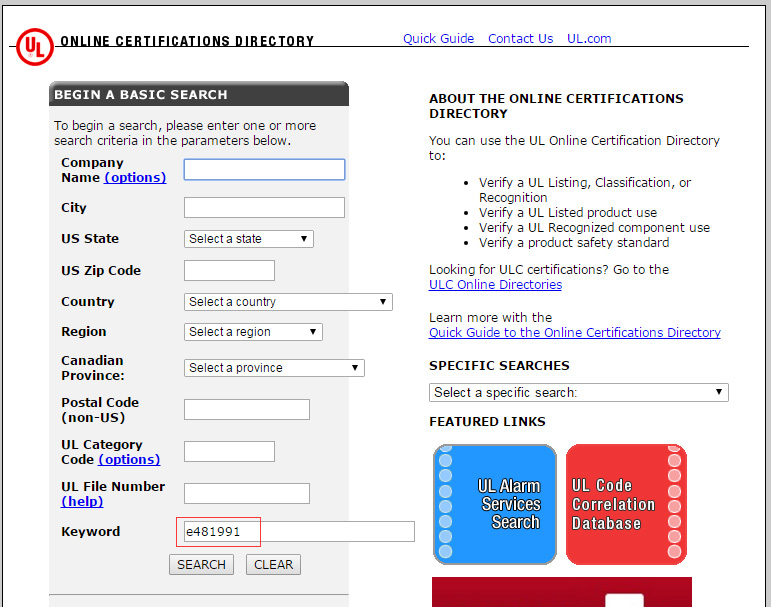Click the Begin a Basic Search heading

tap(141, 94)
